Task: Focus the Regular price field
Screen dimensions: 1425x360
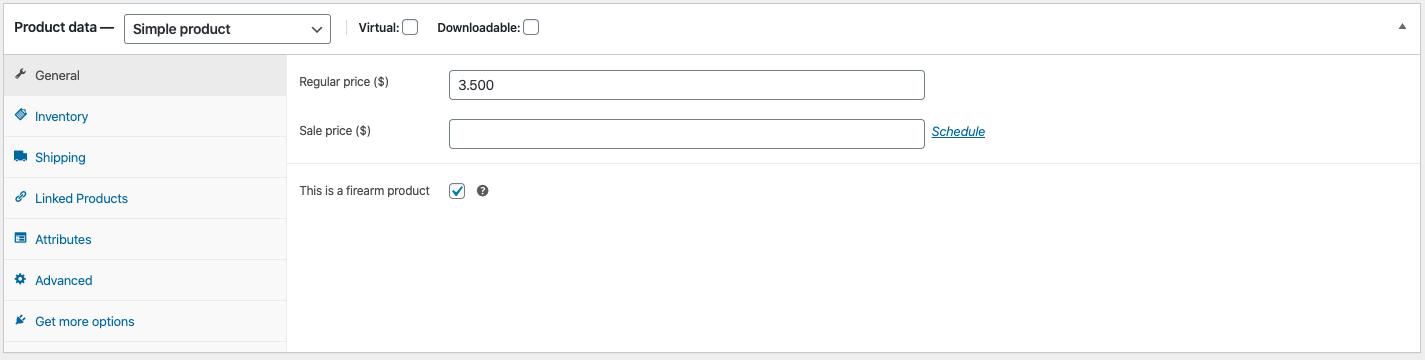Action: [x=686, y=85]
